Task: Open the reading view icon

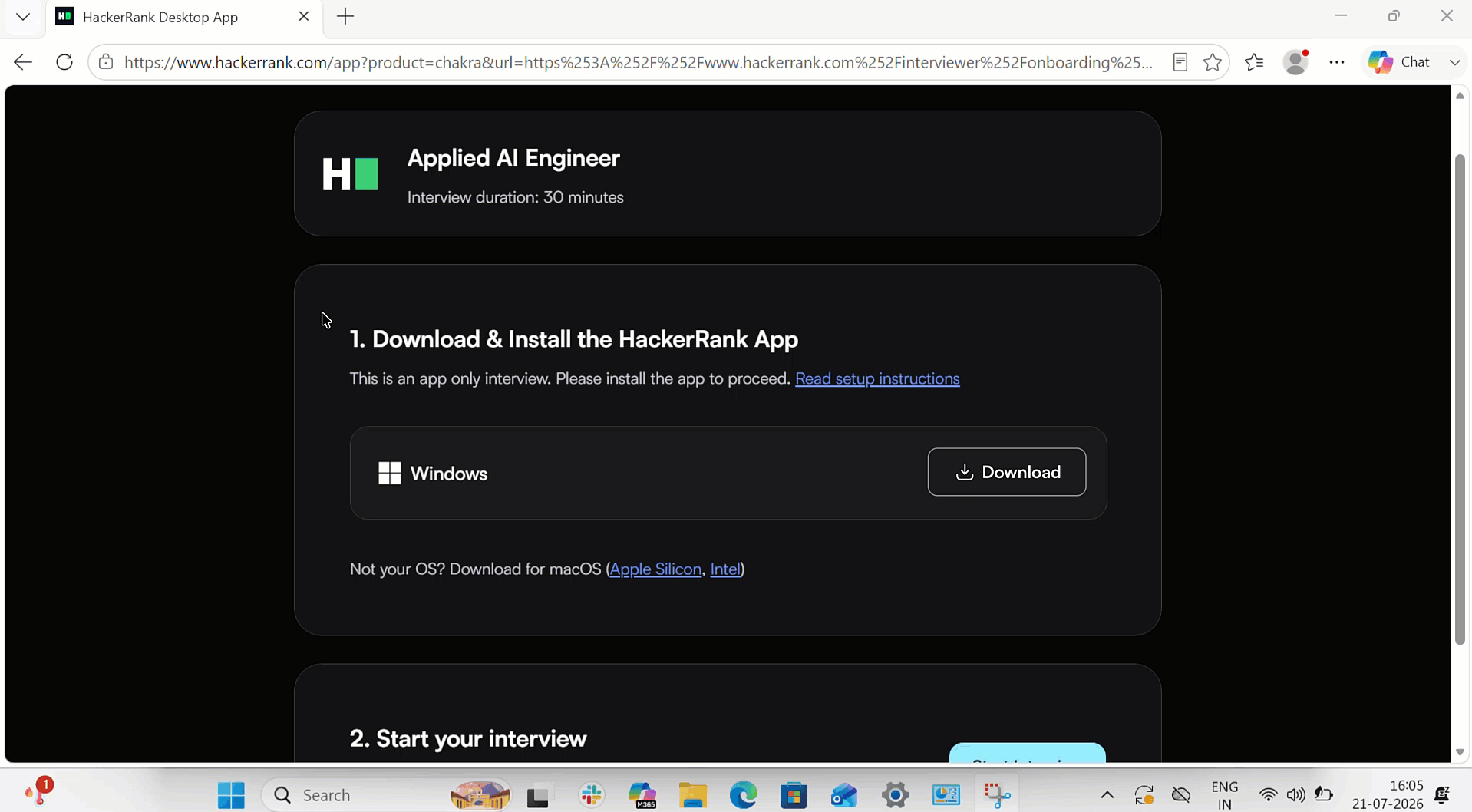Action: 1180,62
